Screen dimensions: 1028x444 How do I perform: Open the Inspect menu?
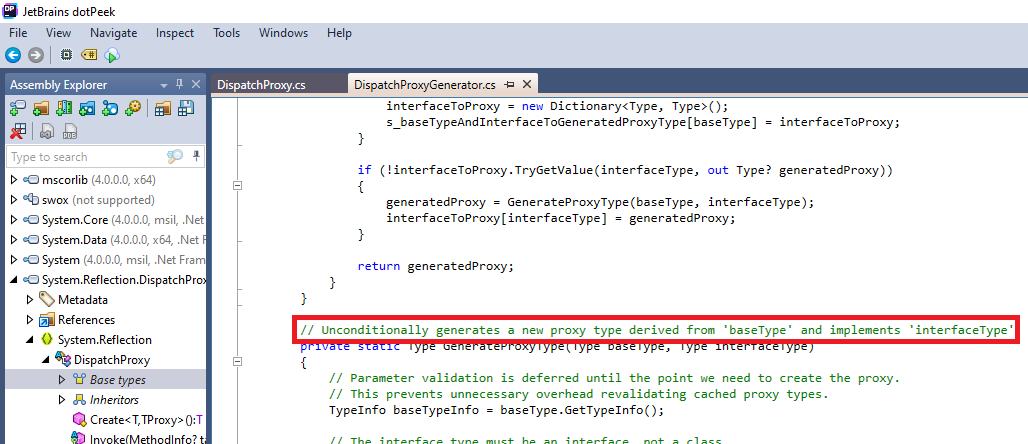(175, 33)
